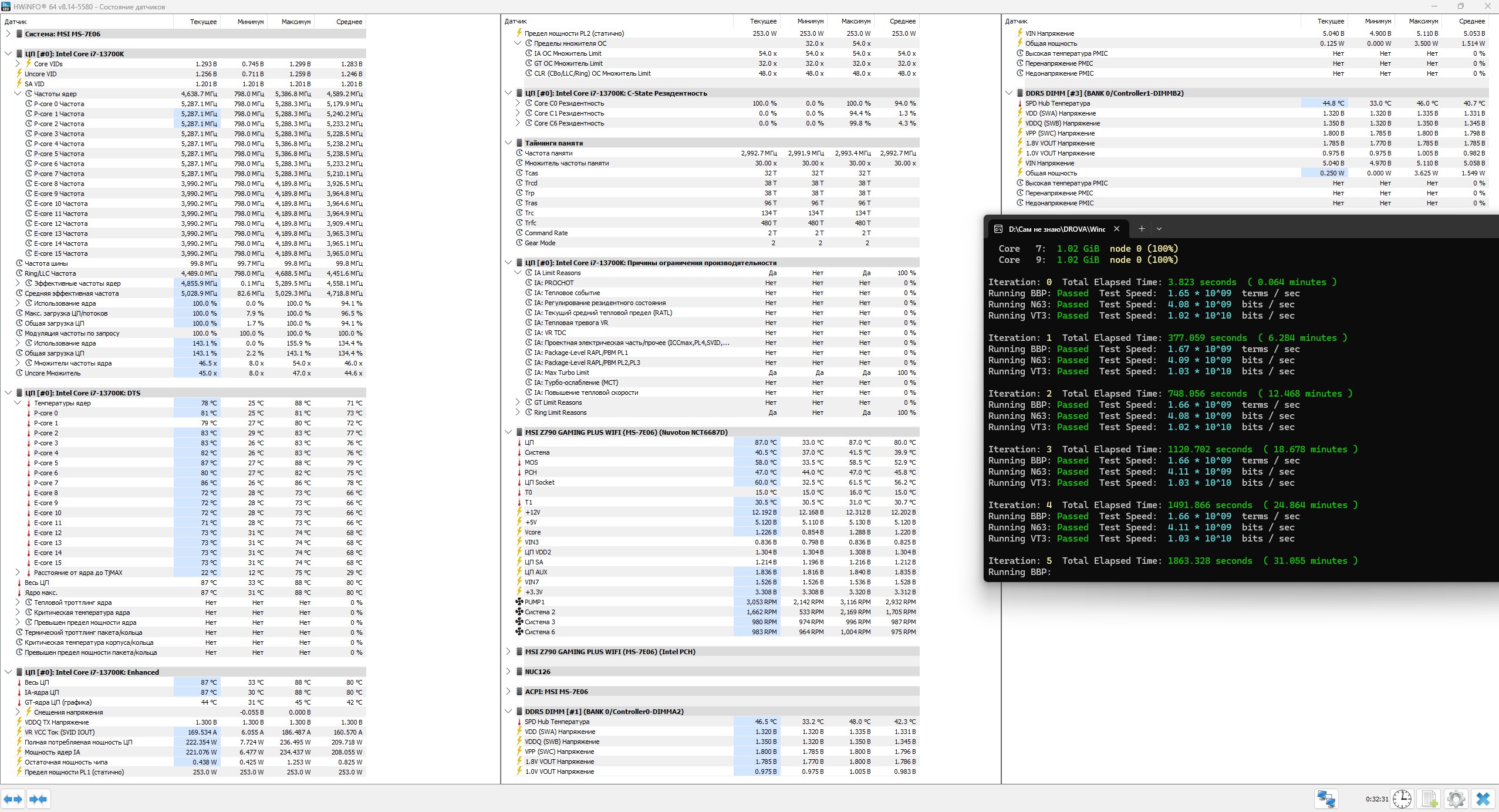Click the Максимум column header in left panel

tap(295, 22)
